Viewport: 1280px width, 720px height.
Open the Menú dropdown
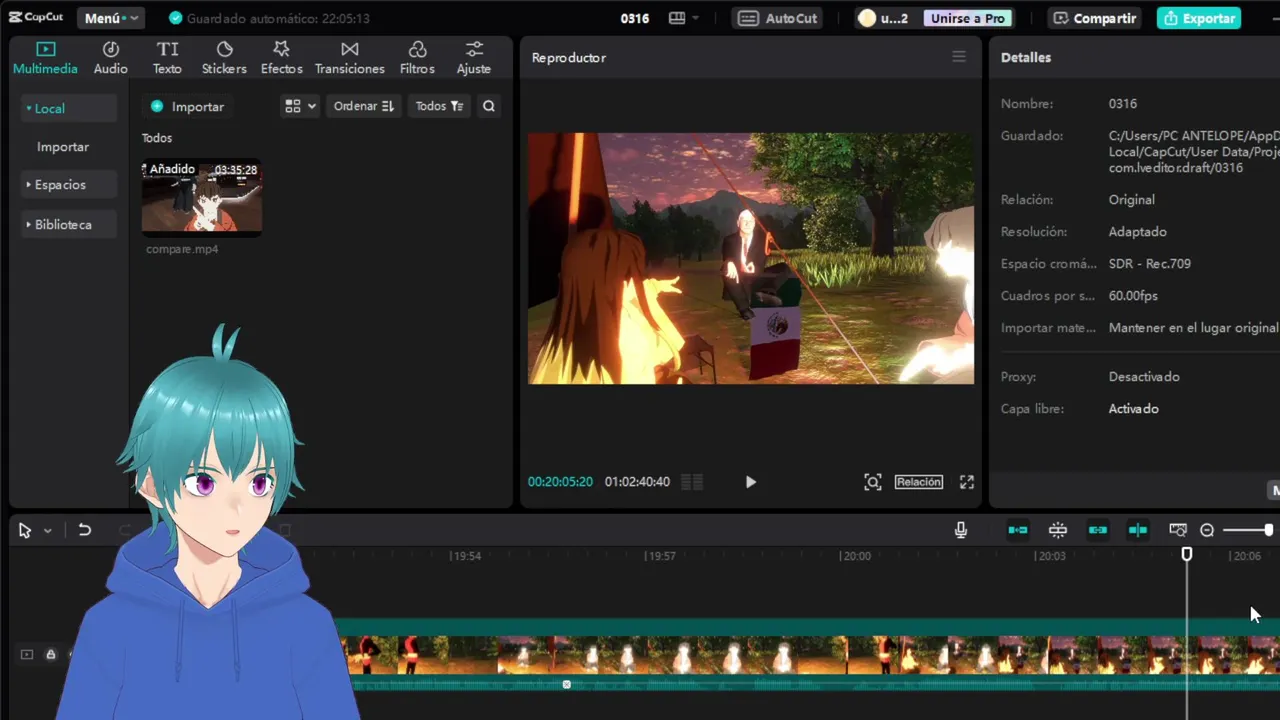[110, 18]
